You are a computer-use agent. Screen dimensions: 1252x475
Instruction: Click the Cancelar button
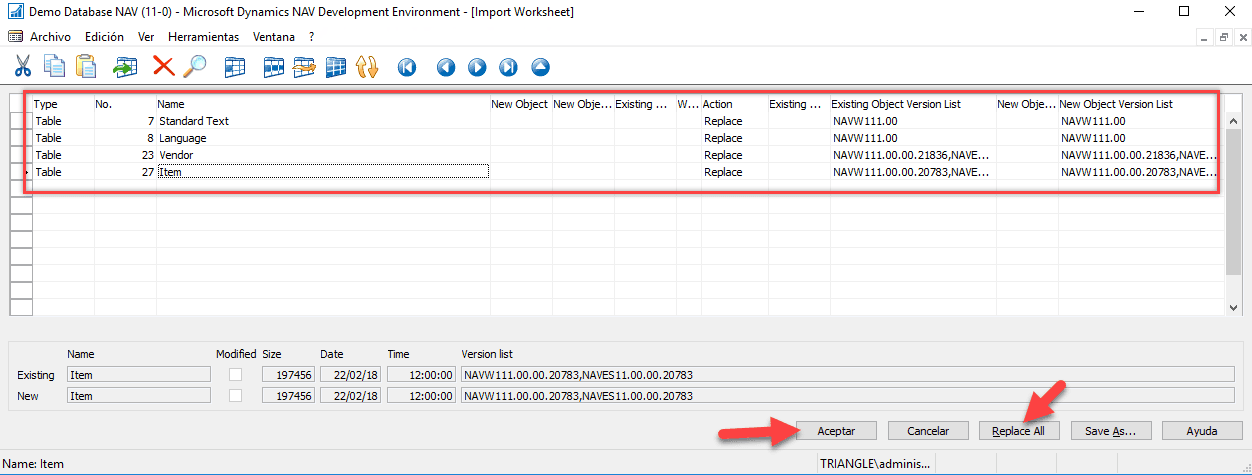(928, 431)
